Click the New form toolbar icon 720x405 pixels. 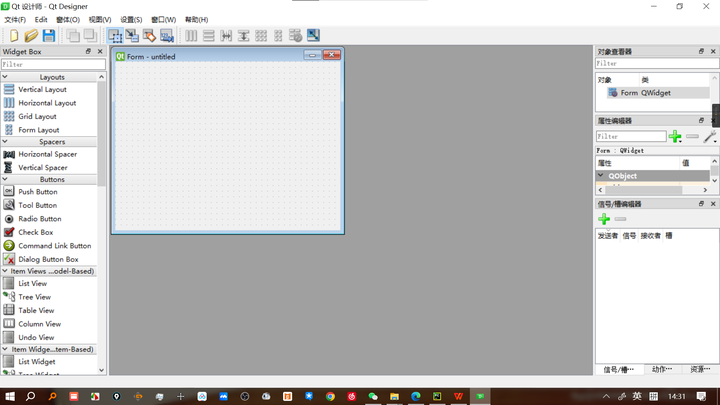[x=14, y=35]
